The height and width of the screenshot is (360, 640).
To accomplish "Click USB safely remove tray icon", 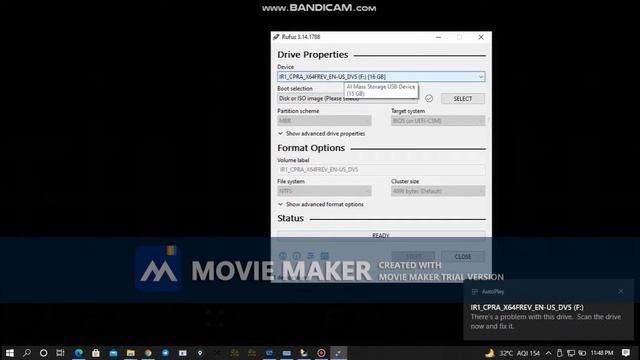I will [x=560, y=353].
